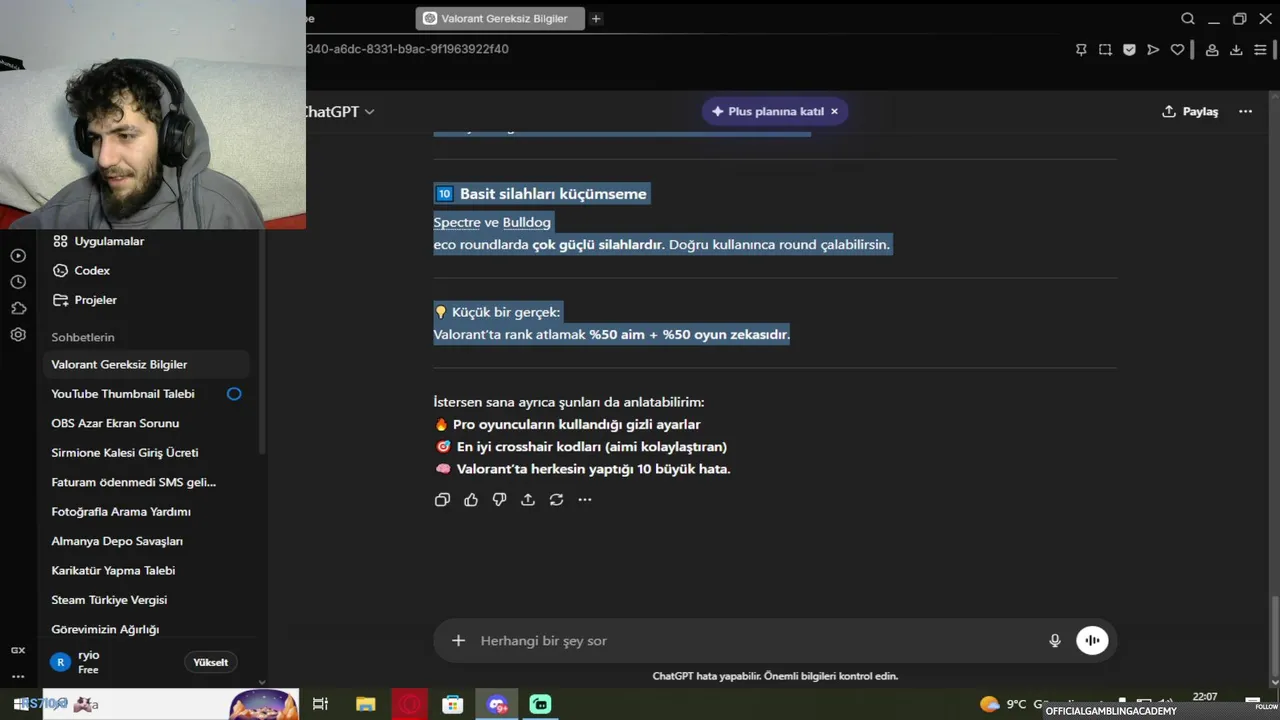Add attachment with plus icon in prompt box
The height and width of the screenshot is (720, 1280).
click(x=458, y=641)
